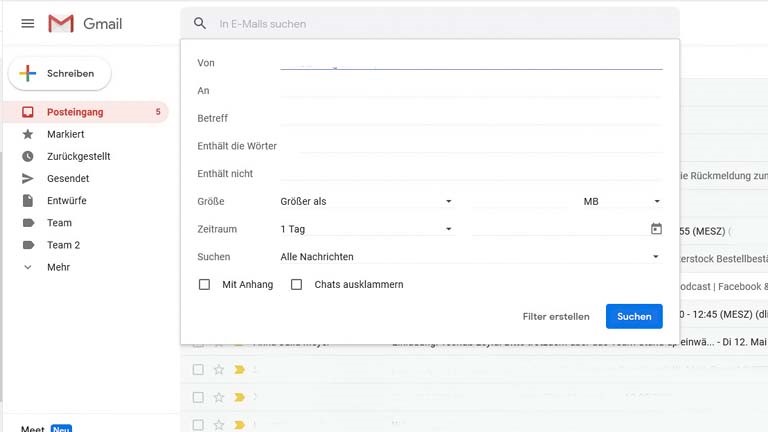
Task: Expand Mehr in the sidebar
Action: (x=58, y=267)
